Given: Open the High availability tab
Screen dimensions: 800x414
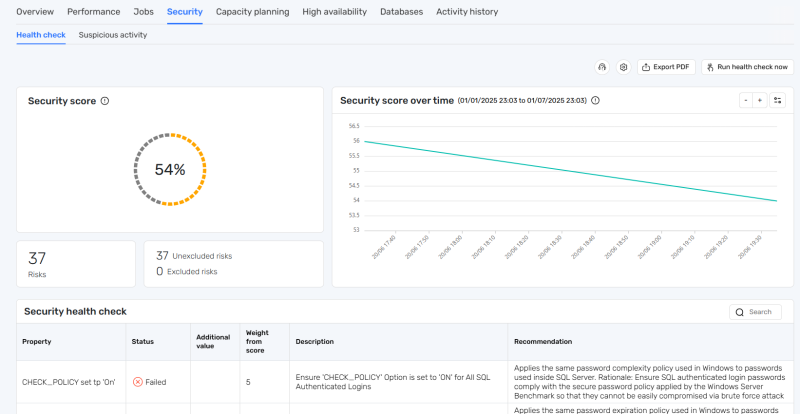Looking at the screenshot, I should [335, 12].
